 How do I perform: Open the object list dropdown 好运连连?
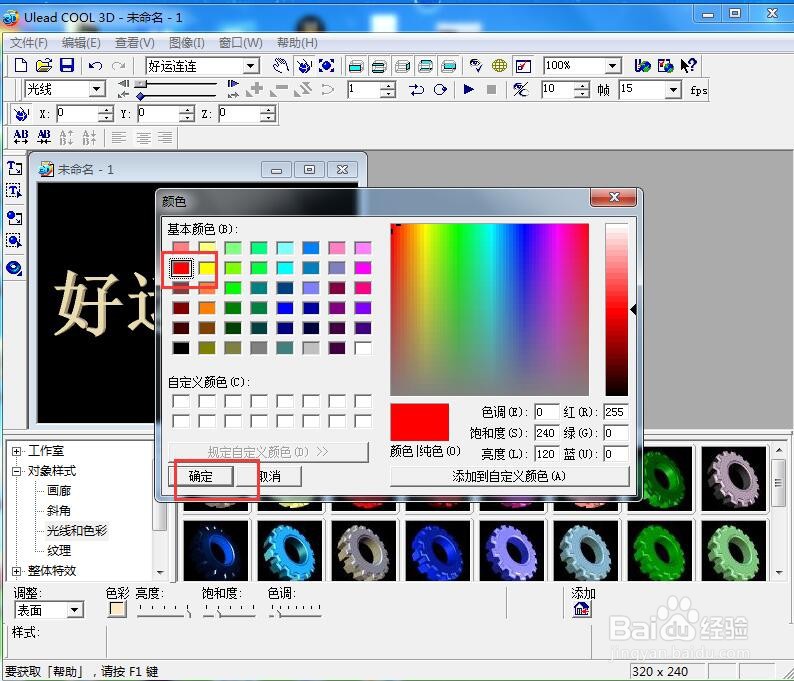tap(250, 66)
